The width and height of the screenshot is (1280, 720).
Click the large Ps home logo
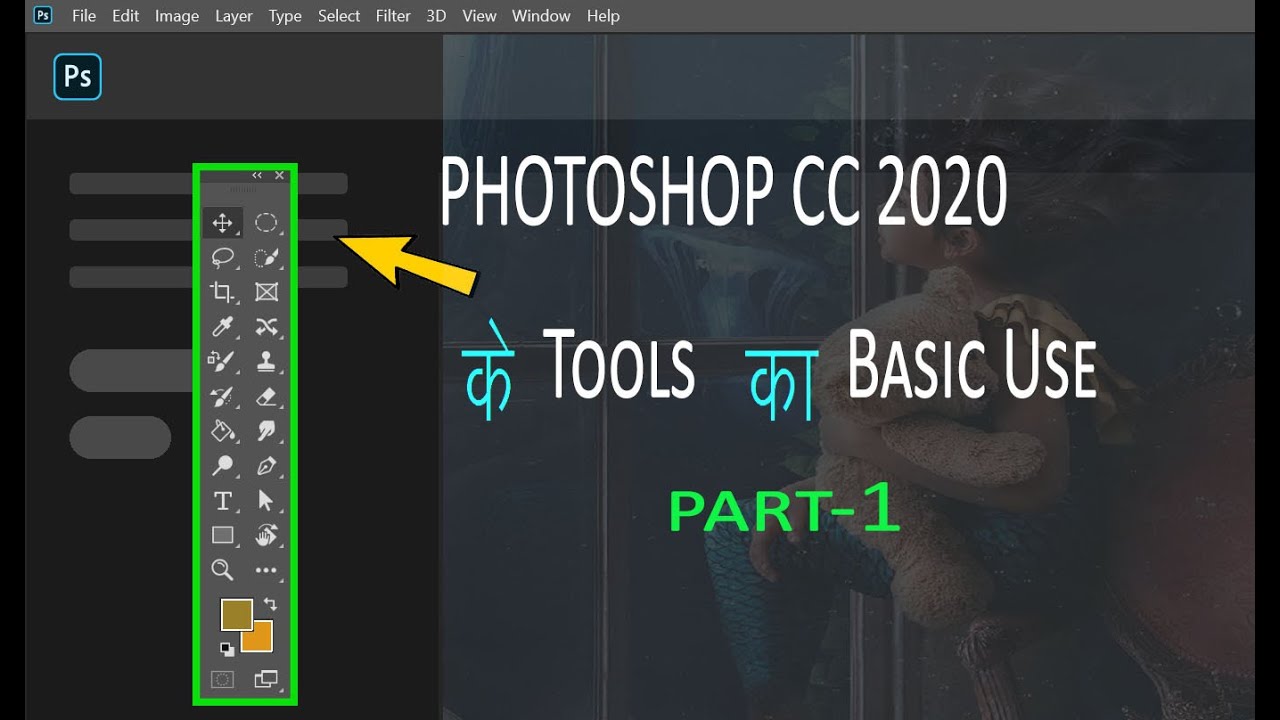[78, 77]
